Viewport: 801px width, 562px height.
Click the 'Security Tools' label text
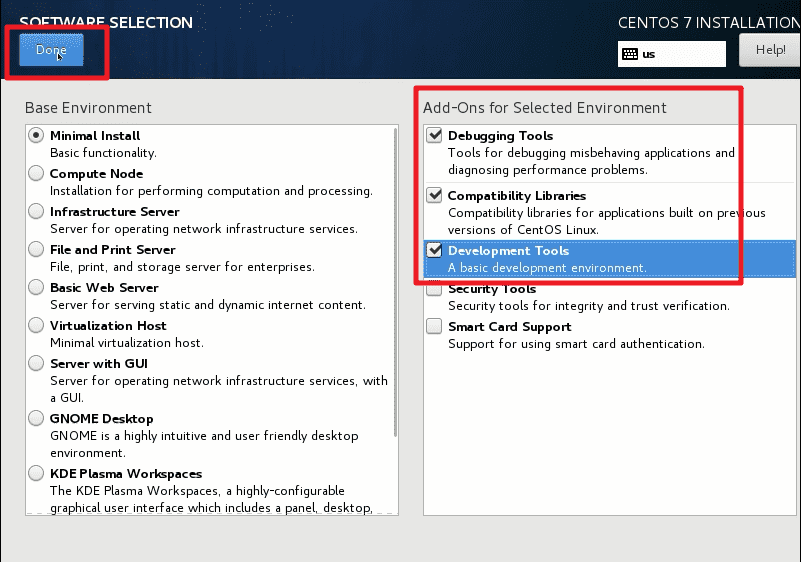(x=492, y=289)
